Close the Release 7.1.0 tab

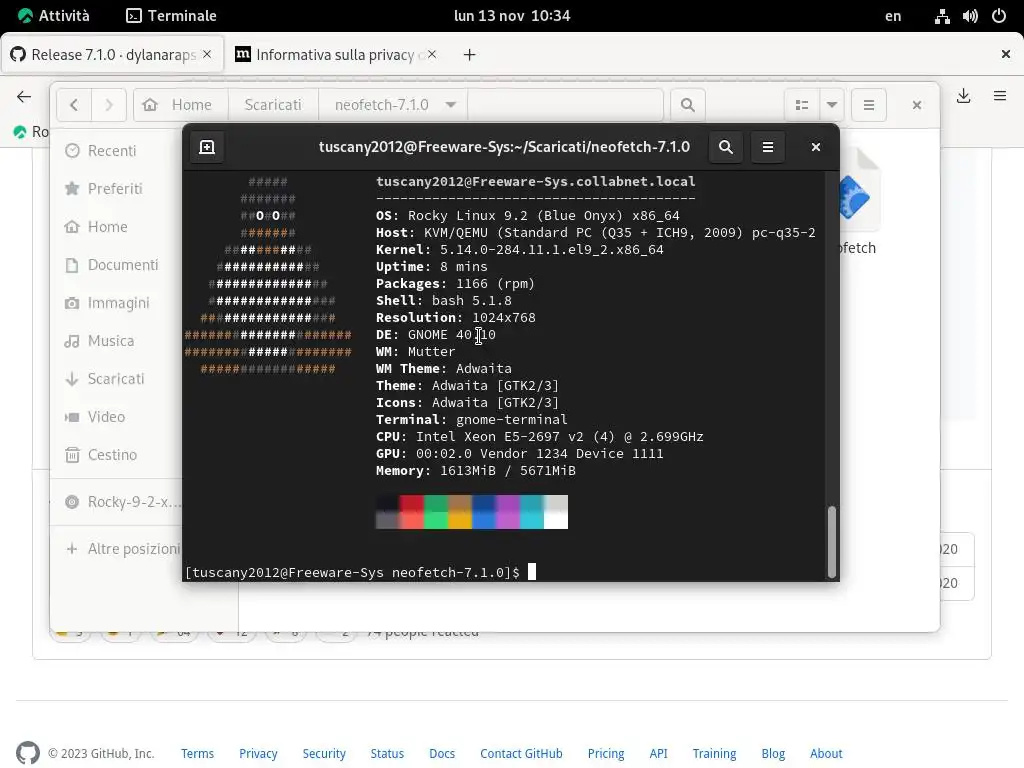(x=207, y=54)
